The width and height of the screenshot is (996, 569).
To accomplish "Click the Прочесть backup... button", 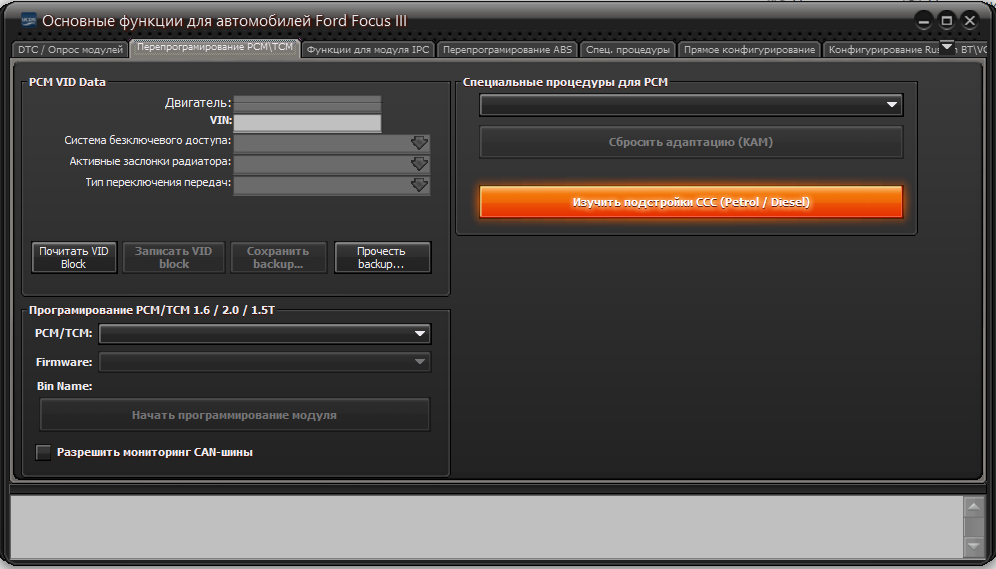I will [382, 258].
